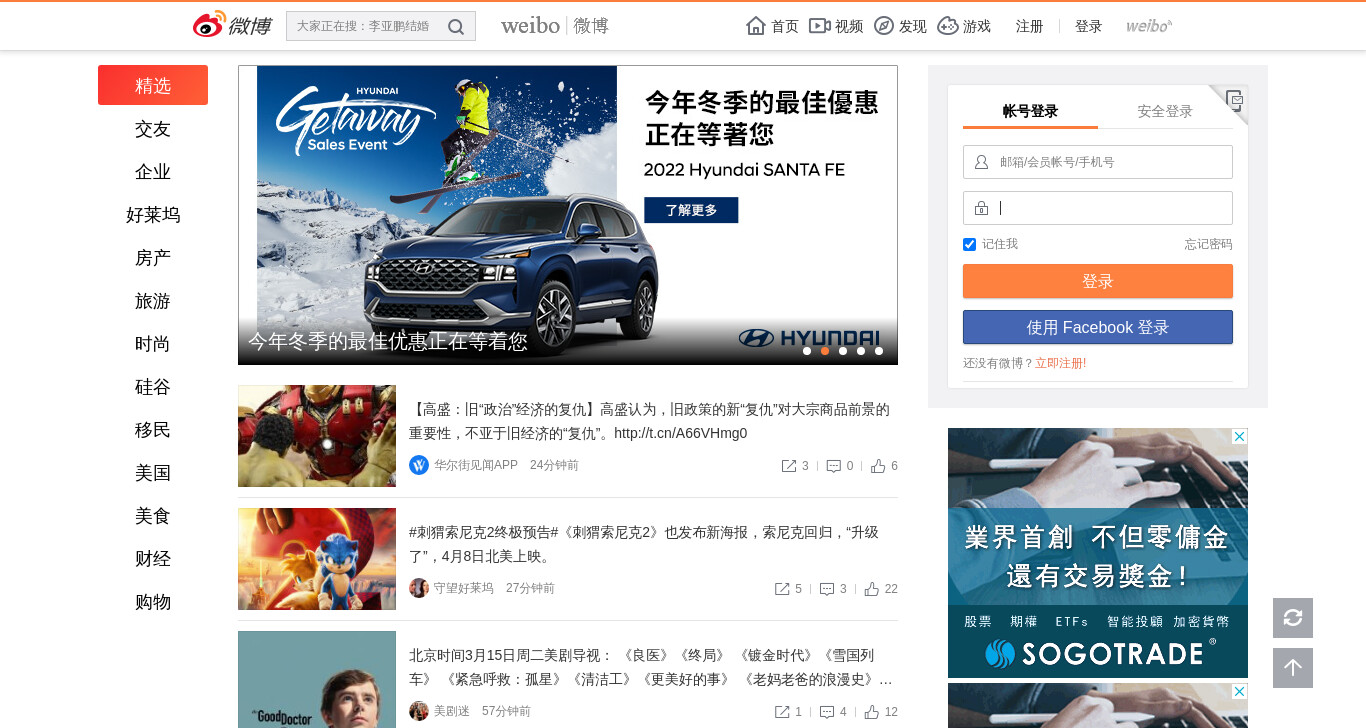Share the 刺猬索尼克2 post

pos(782,589)
